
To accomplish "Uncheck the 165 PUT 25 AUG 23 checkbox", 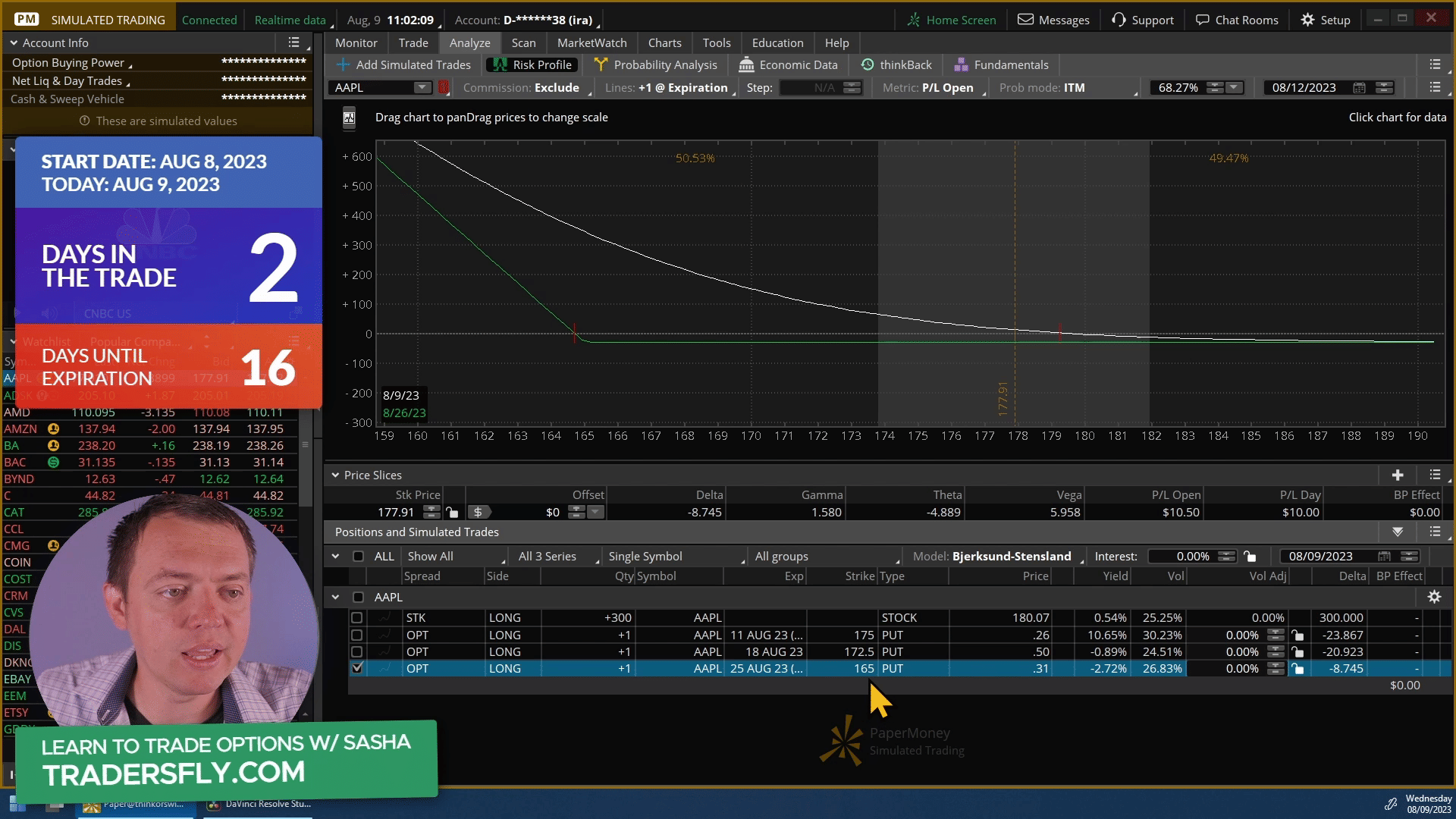I will 357,669.
